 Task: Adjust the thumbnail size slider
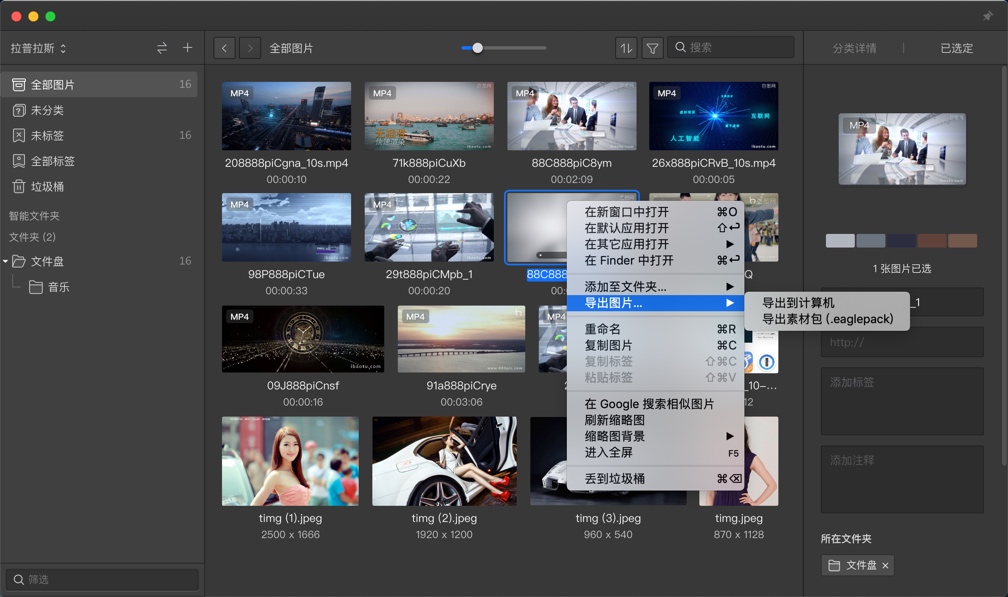(478, 45)
